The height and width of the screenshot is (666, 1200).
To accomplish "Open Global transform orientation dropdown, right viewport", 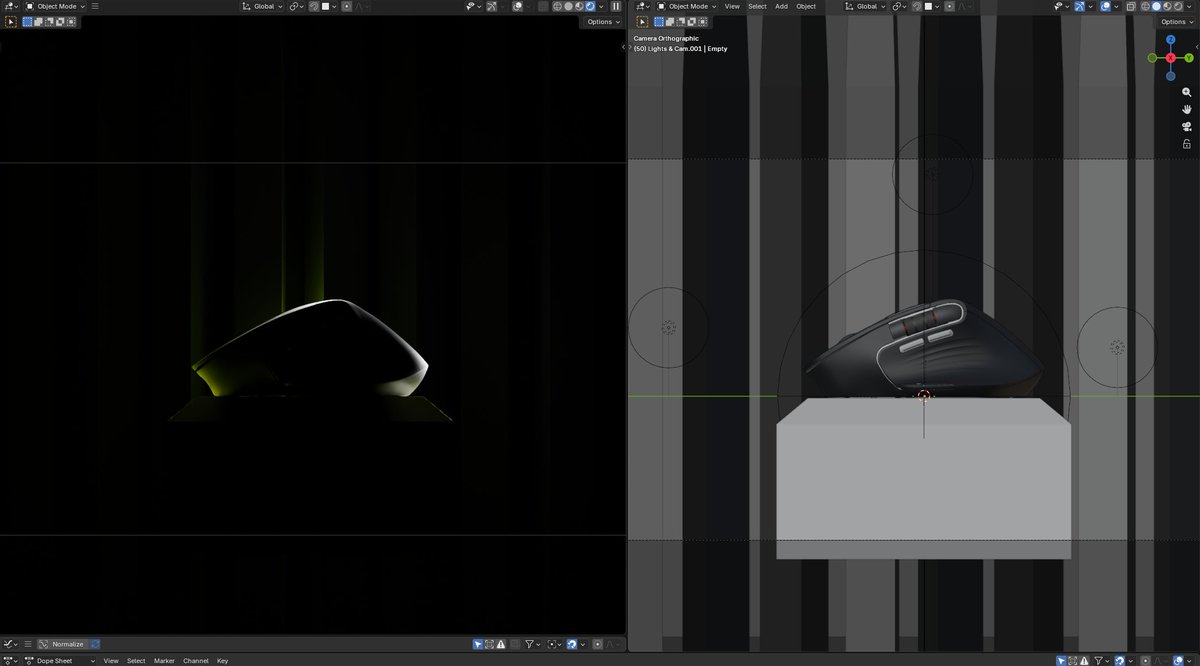I will pyautogui.click(x=865, y=6).
